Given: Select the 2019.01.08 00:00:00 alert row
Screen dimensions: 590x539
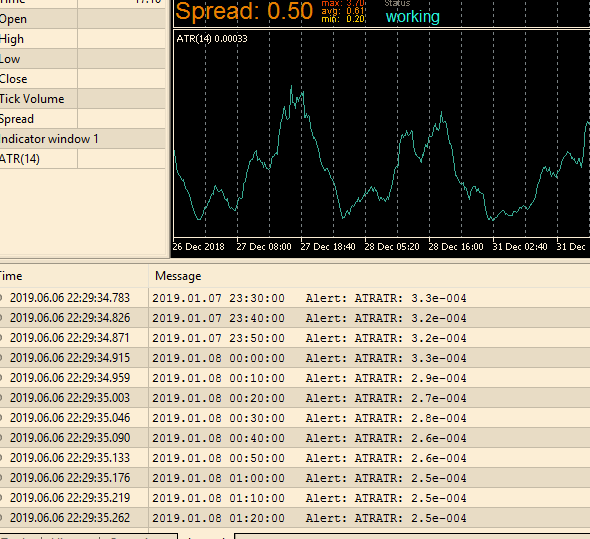Looking at the screenshot, I should [295, 358].
